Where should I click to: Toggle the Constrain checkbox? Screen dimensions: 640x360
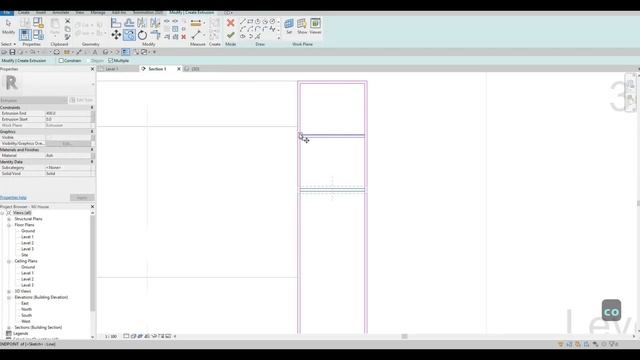(61, 60)
